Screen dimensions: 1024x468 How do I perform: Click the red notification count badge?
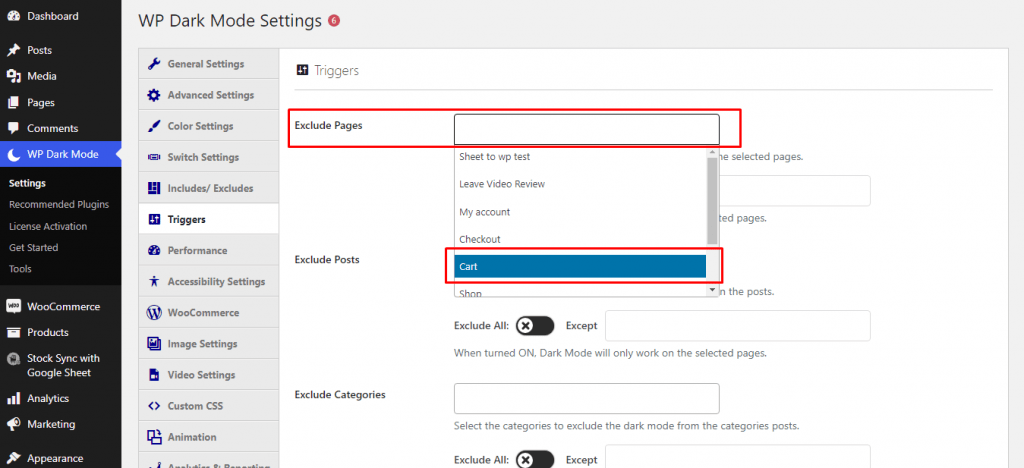point(334,21)
